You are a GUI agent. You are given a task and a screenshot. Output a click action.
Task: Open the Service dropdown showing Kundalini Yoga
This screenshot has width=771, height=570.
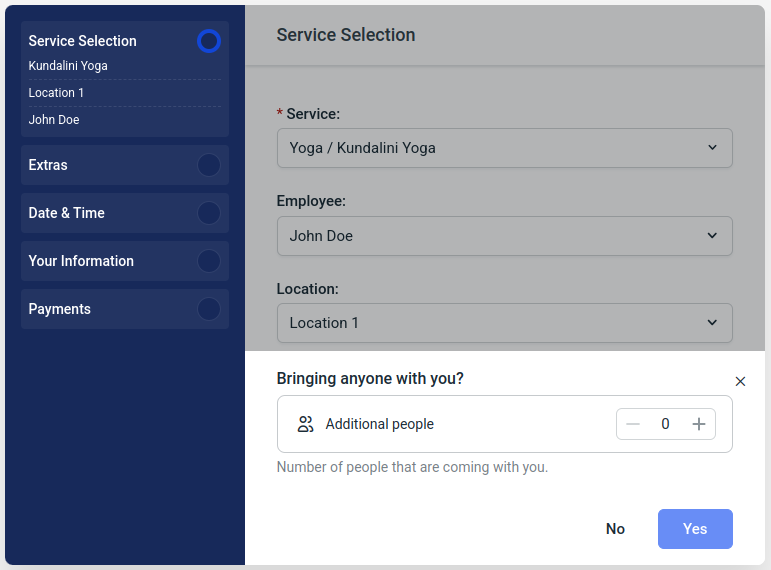[504, 148]
